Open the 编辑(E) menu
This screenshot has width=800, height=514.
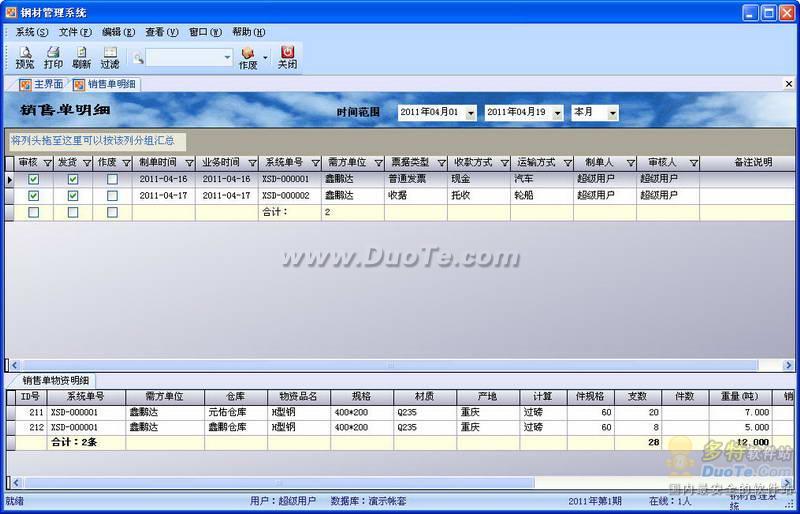119,32
